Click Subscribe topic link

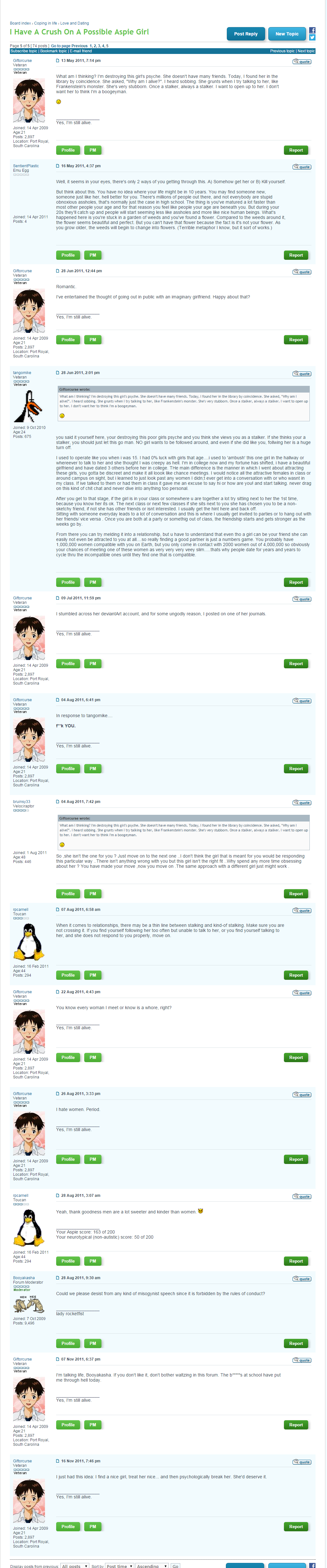coord(24,51)
